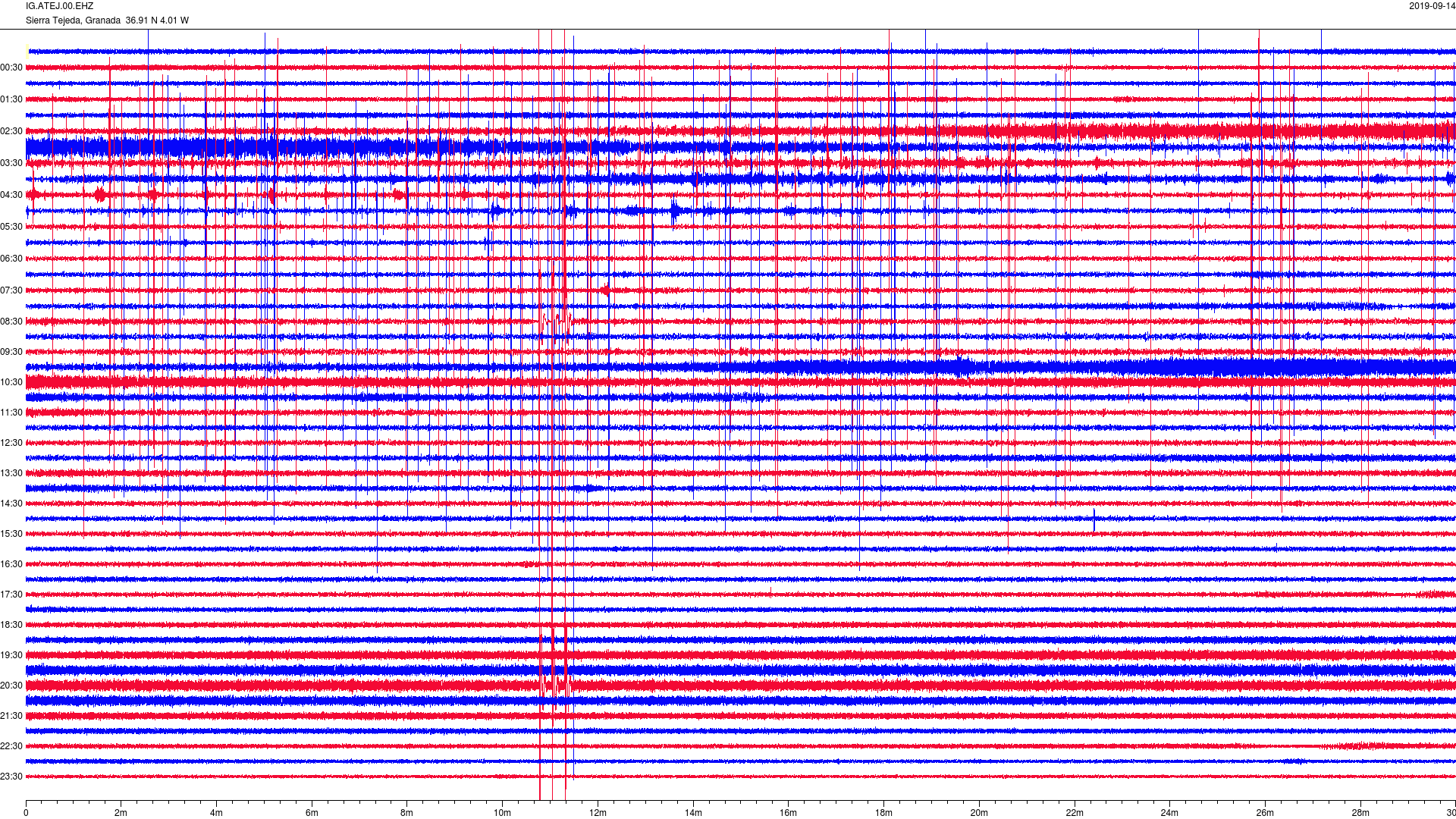This screenshot has height=819, width=1456.
Task: Select the 20:30 time row label
Action: click(x=11, y=686)
